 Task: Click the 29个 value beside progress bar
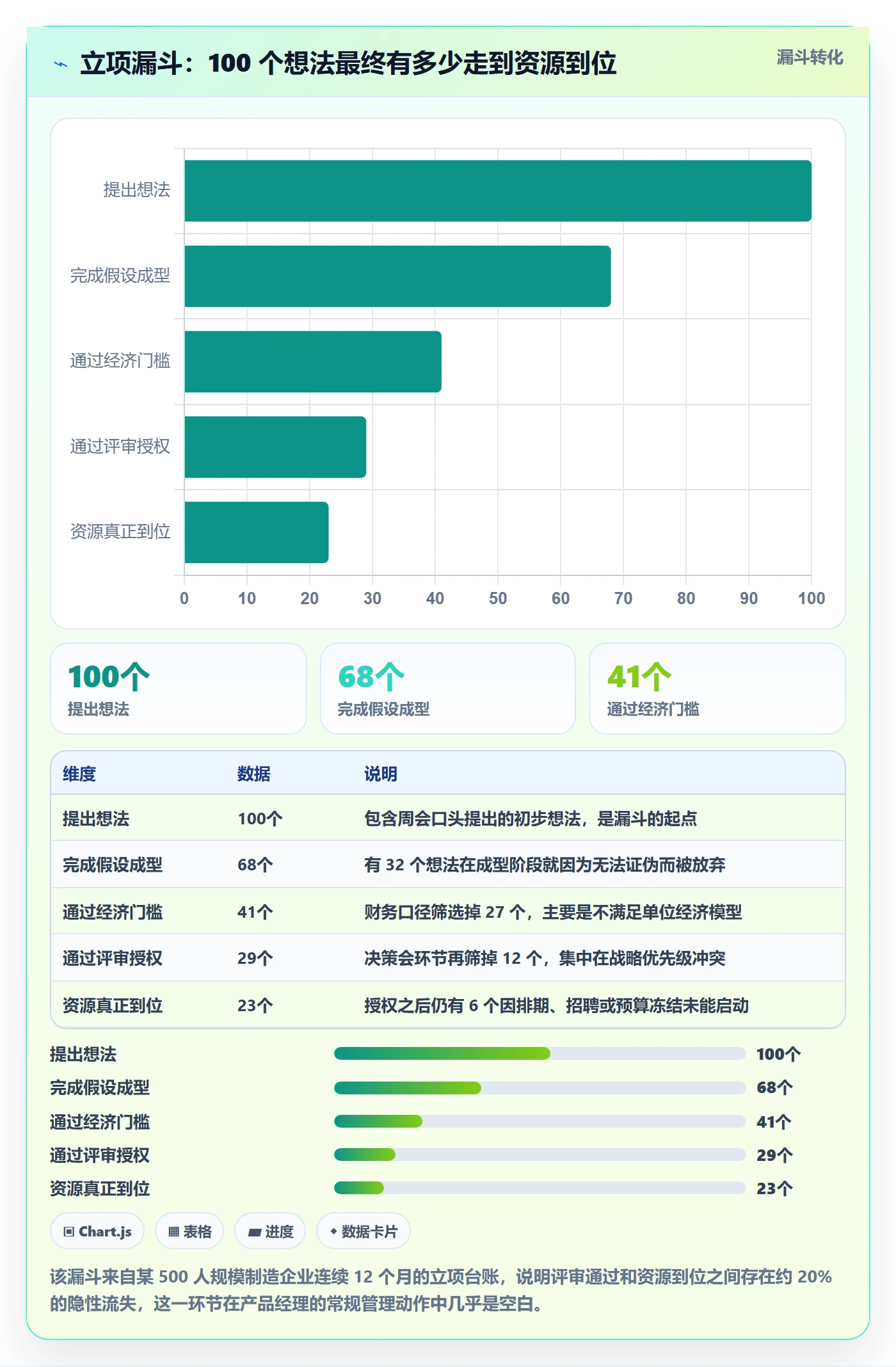(774, 1155)
